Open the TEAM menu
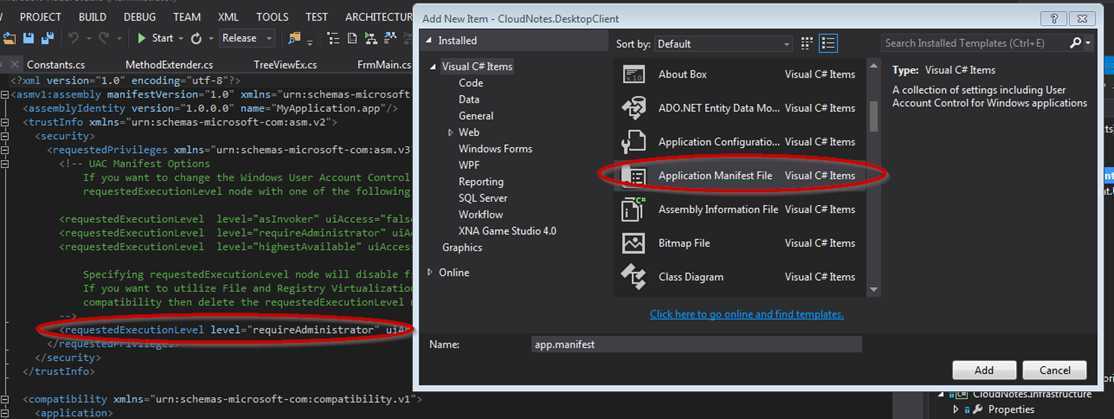1114x419 pixels. coord(187,16)
